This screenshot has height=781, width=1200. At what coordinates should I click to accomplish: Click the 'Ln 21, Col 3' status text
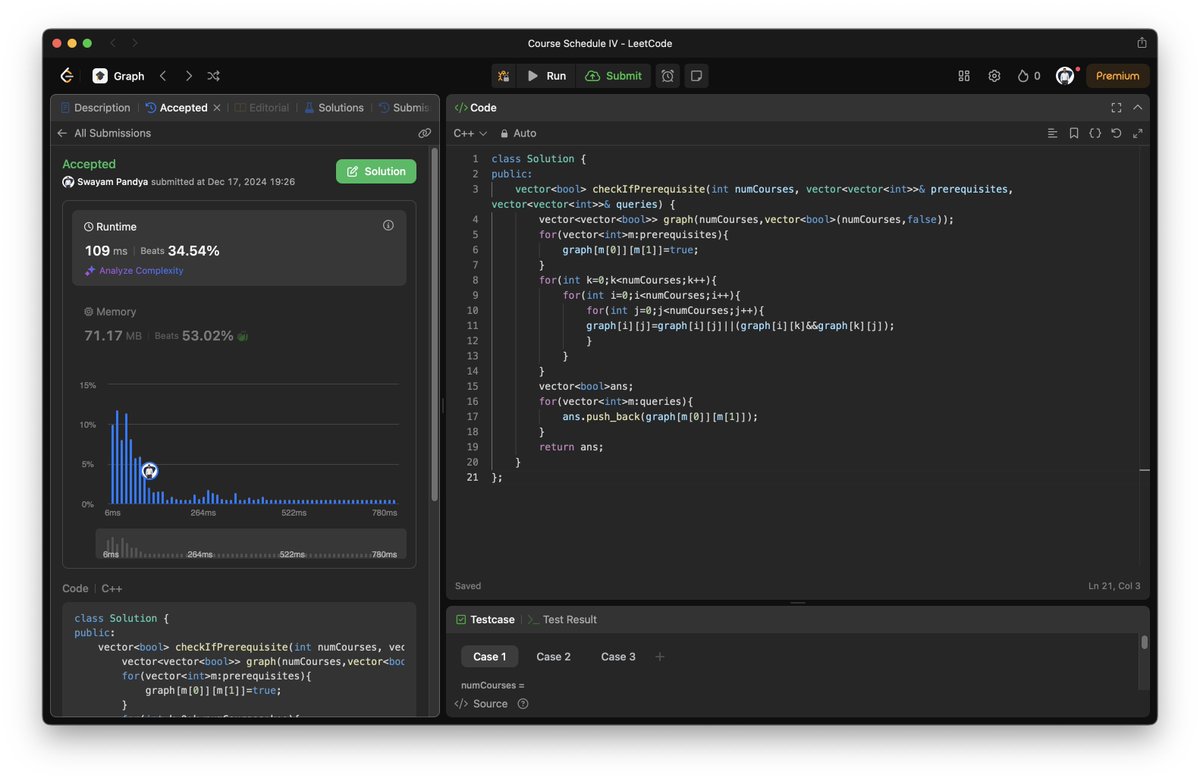click(1114, 586)
